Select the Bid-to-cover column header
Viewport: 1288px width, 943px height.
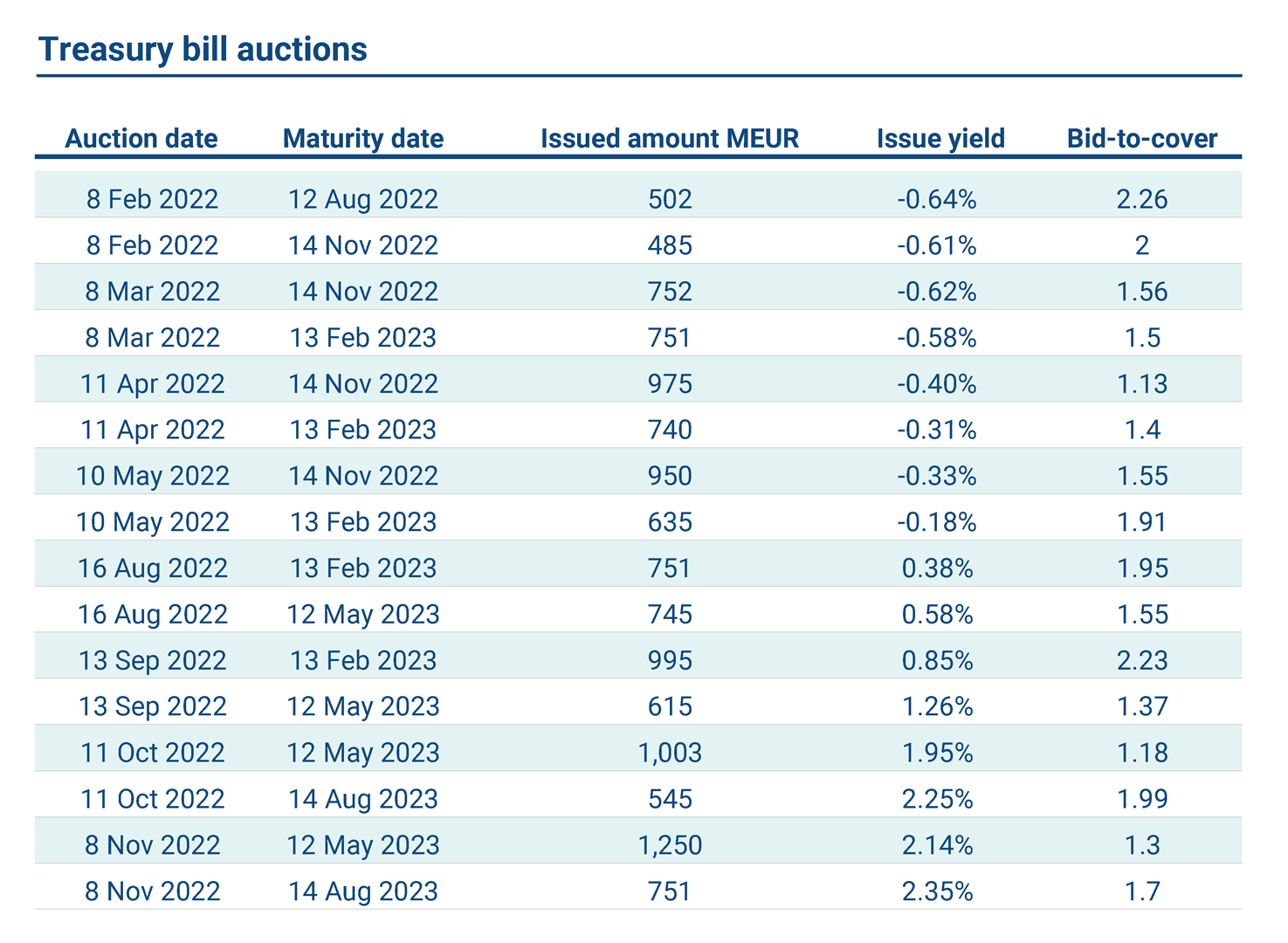tap(1142, 139)
